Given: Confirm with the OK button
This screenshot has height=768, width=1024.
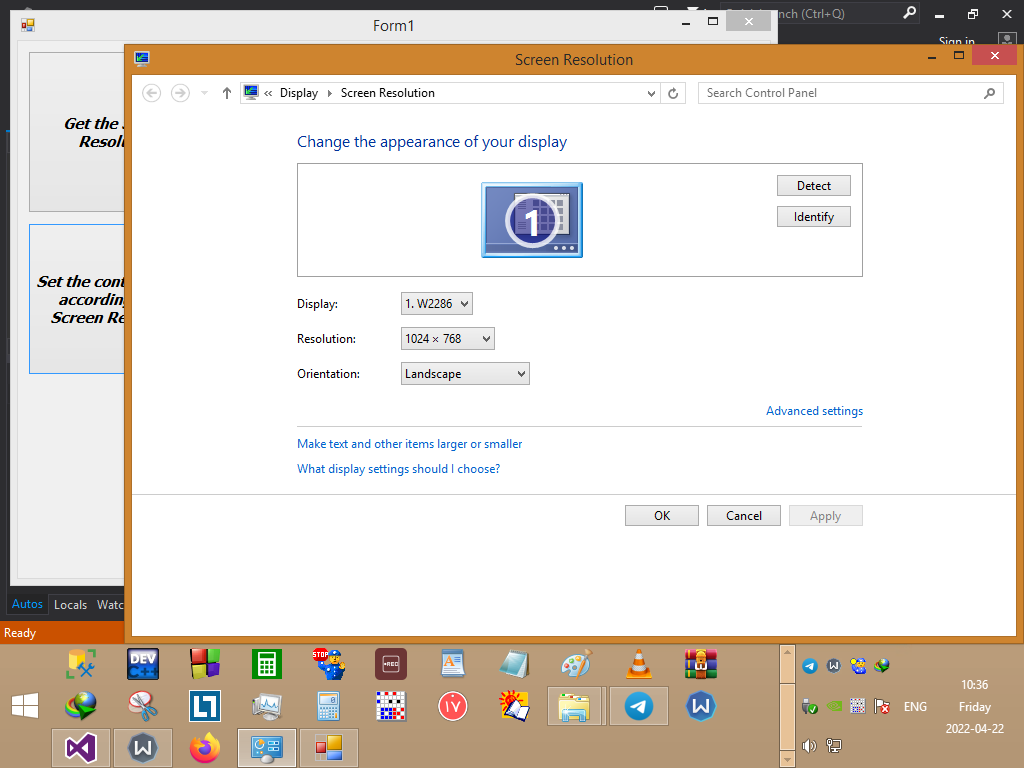Looking at the screenshot, I should coord(662,516).
